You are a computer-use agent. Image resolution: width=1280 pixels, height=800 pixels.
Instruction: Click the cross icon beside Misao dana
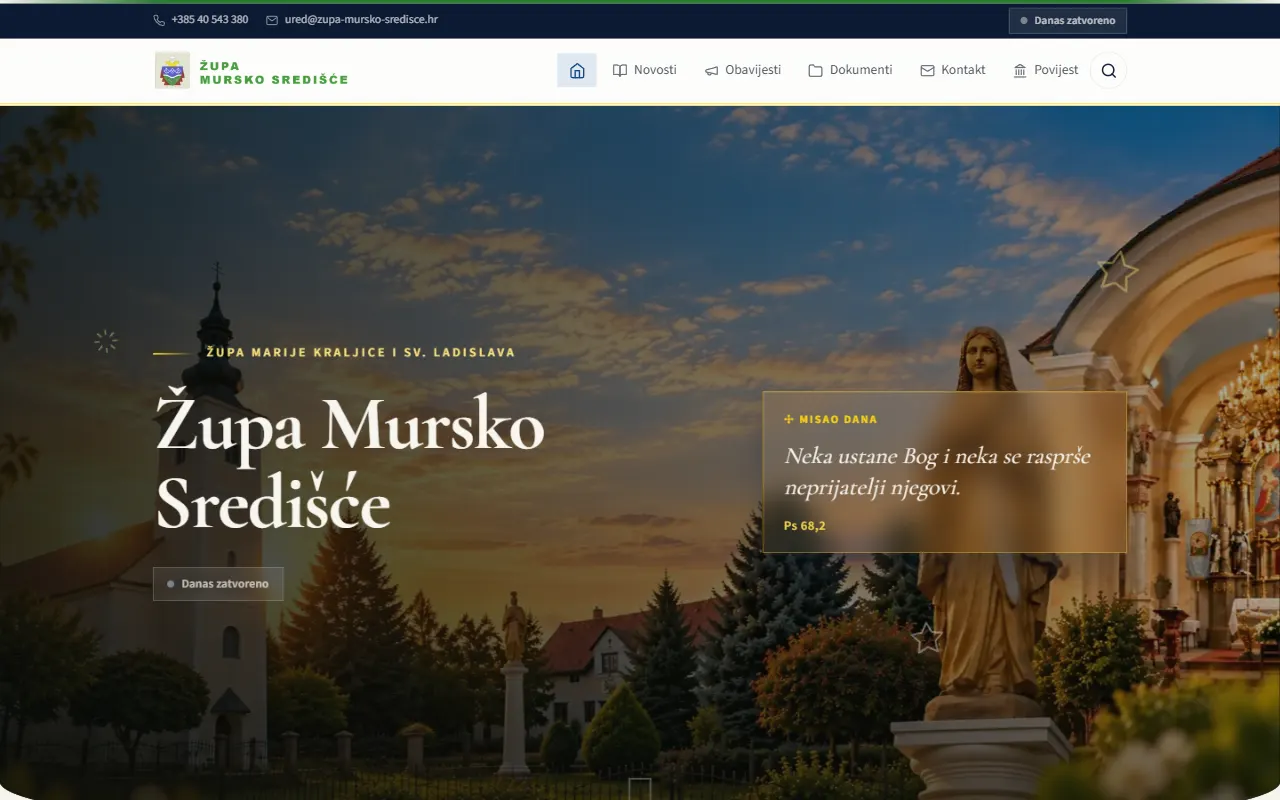(789, 419)
